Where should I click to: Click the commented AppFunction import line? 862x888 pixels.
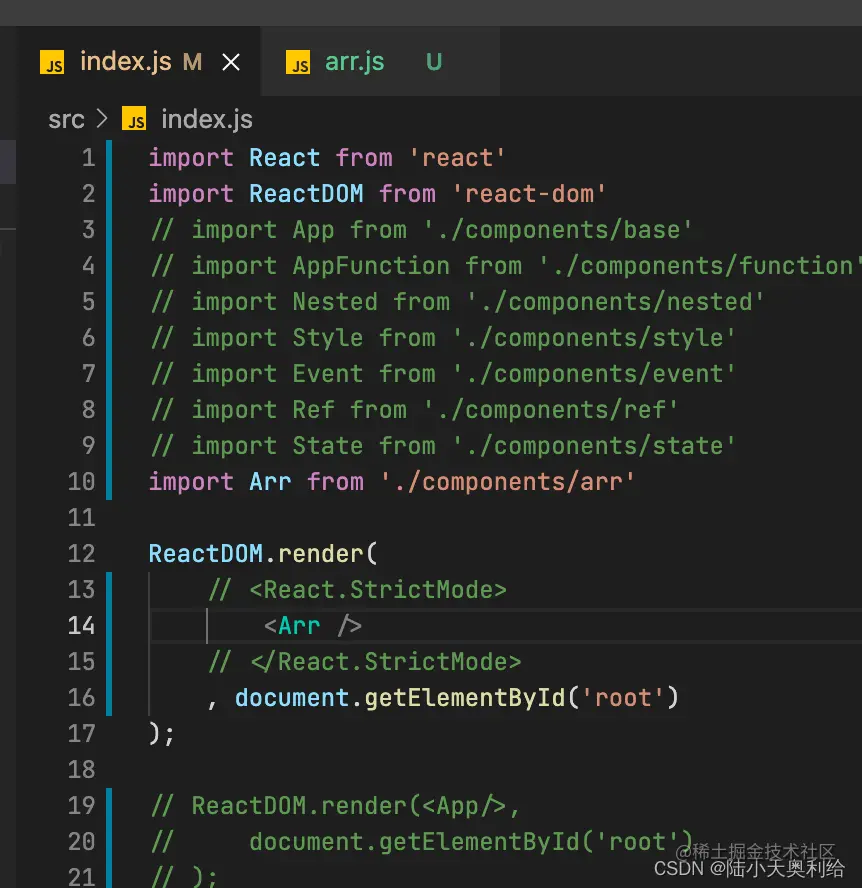tap(505, 266)
